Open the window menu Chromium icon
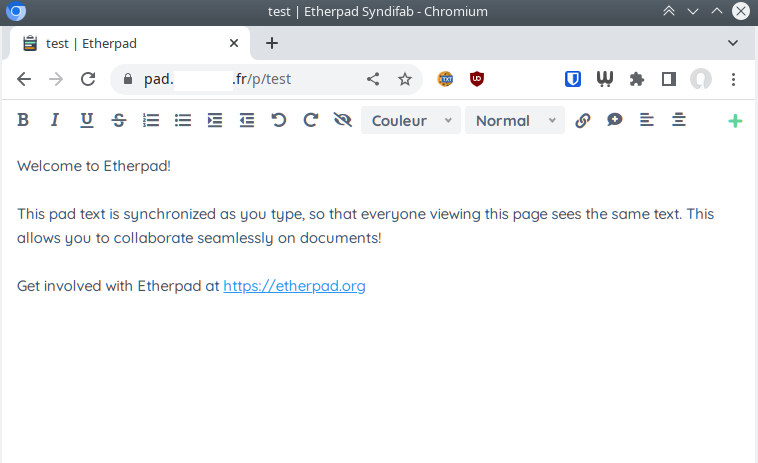 pos(16,12)
